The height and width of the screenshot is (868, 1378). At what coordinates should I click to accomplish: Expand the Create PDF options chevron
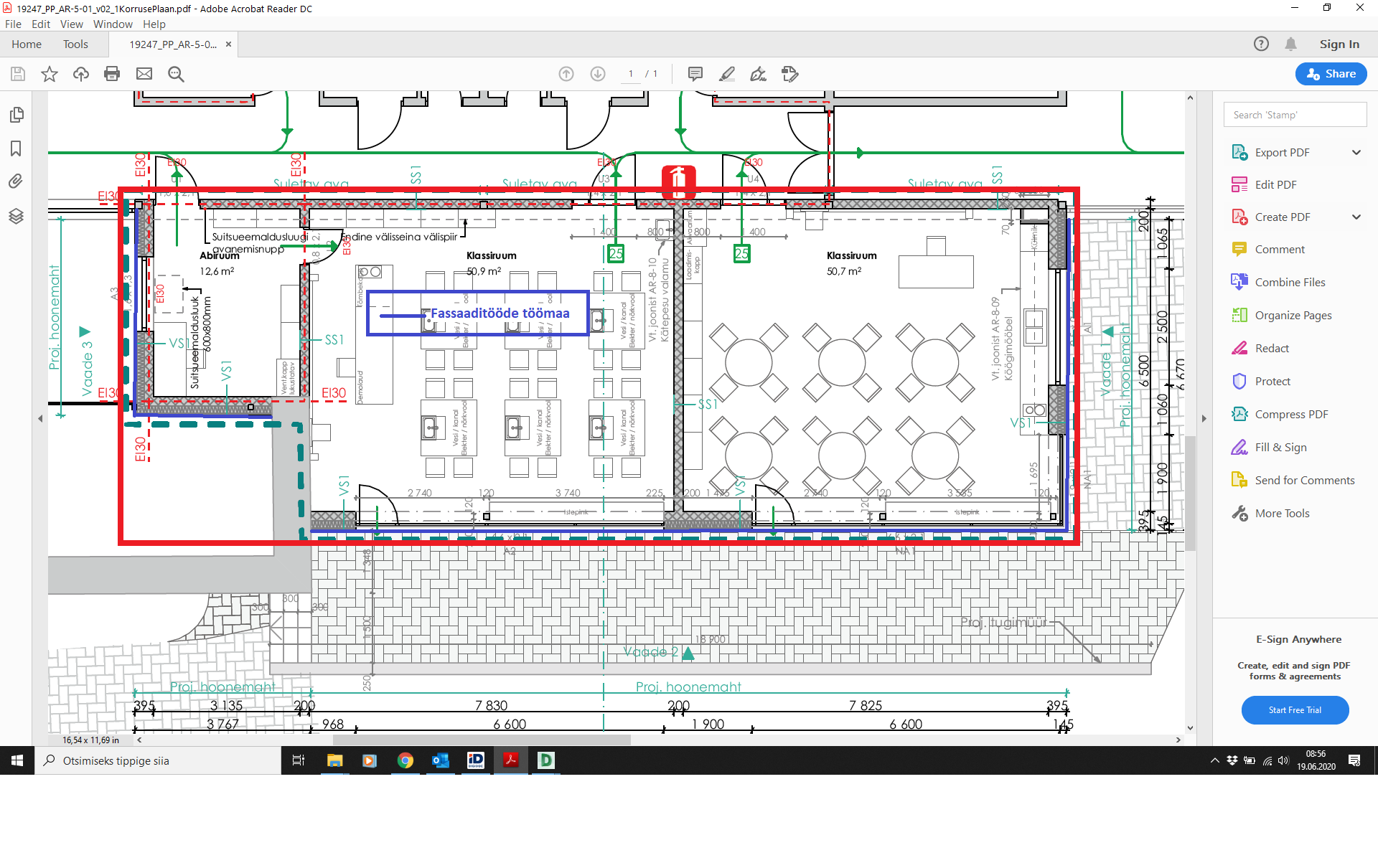[x=1356, y=217]
